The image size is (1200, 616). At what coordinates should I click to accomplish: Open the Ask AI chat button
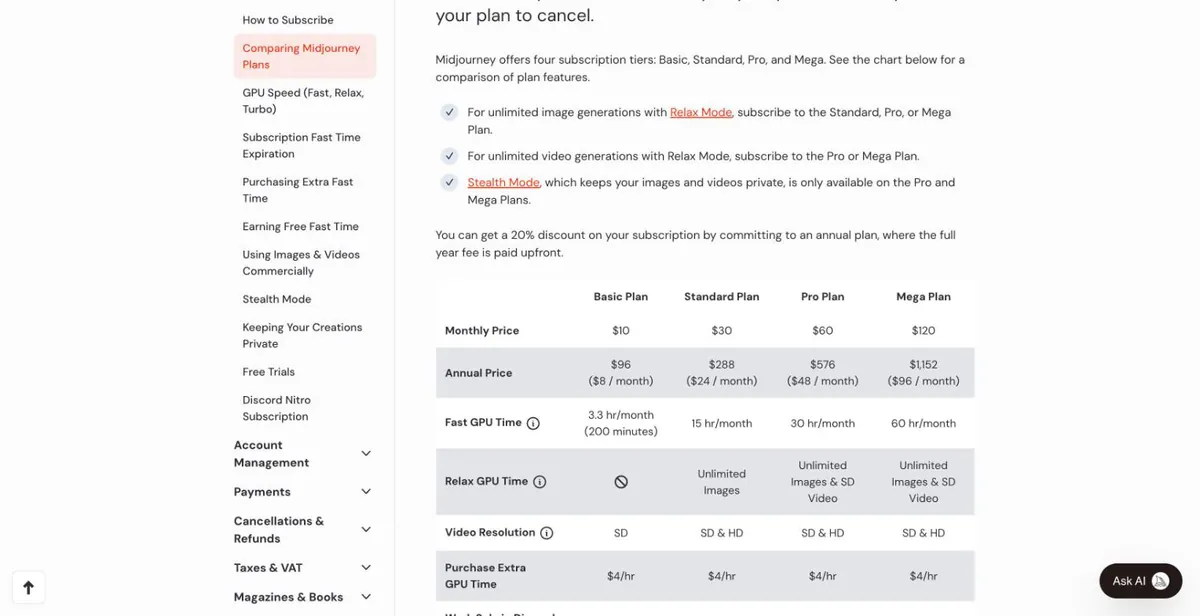(x=1141, y=581)
